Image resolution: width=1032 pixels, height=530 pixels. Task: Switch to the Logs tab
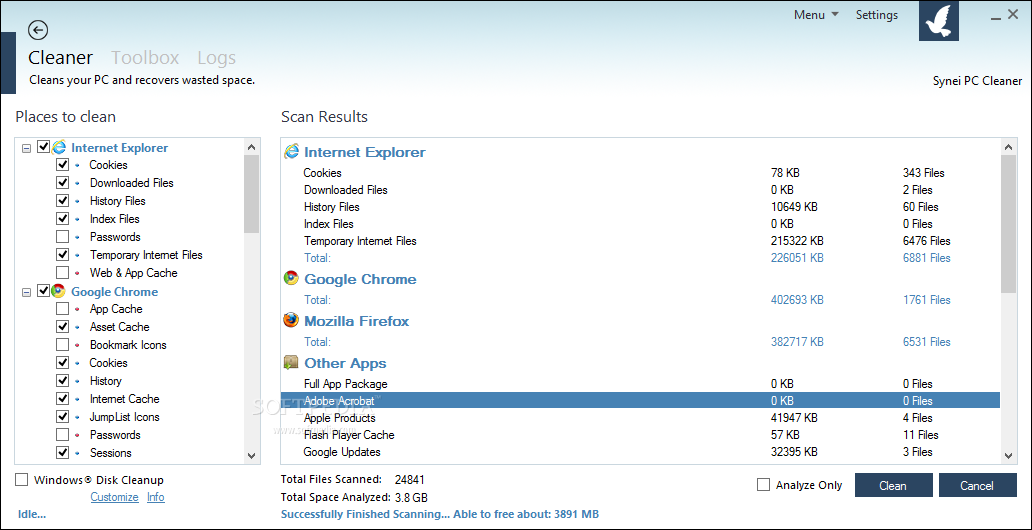point(217,58)
